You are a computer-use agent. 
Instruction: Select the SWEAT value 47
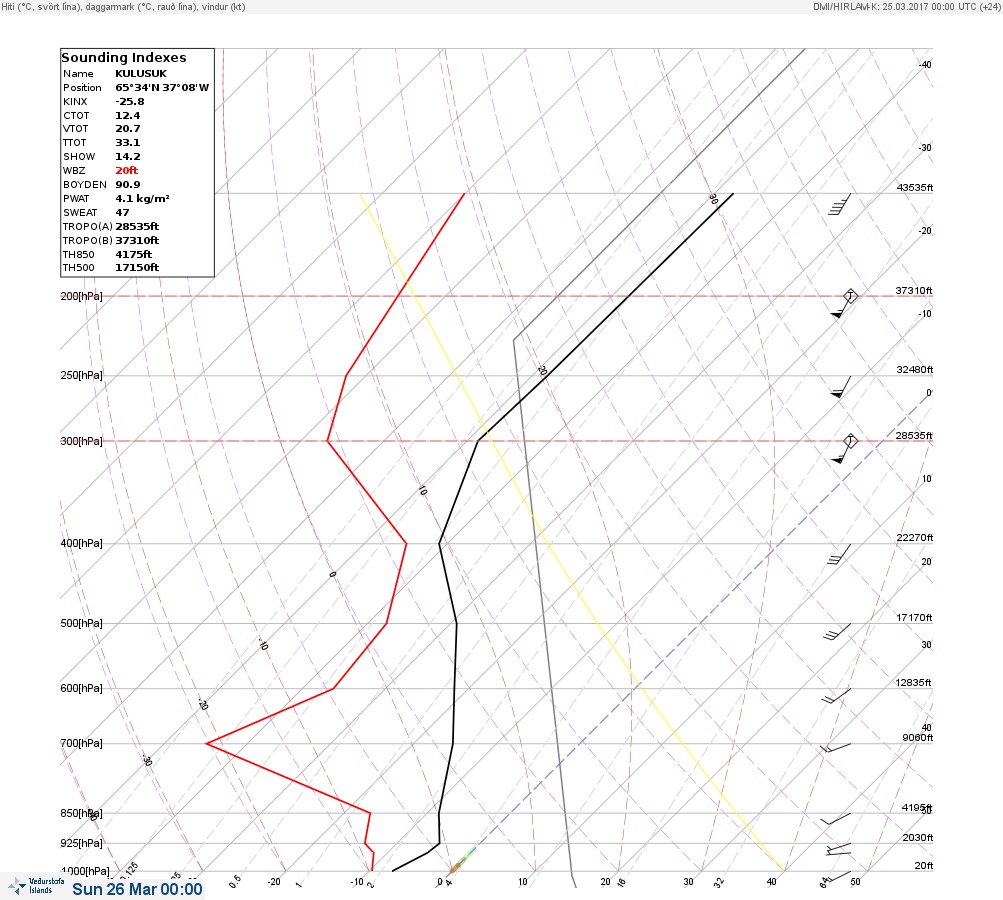point(122,213)
